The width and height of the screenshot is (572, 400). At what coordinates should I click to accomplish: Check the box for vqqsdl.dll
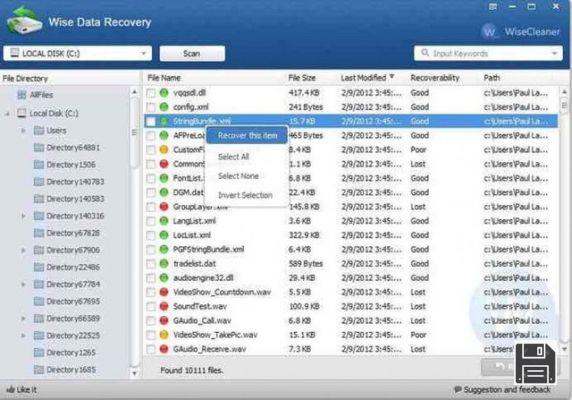pyautogui.click(x=151, y=93)
